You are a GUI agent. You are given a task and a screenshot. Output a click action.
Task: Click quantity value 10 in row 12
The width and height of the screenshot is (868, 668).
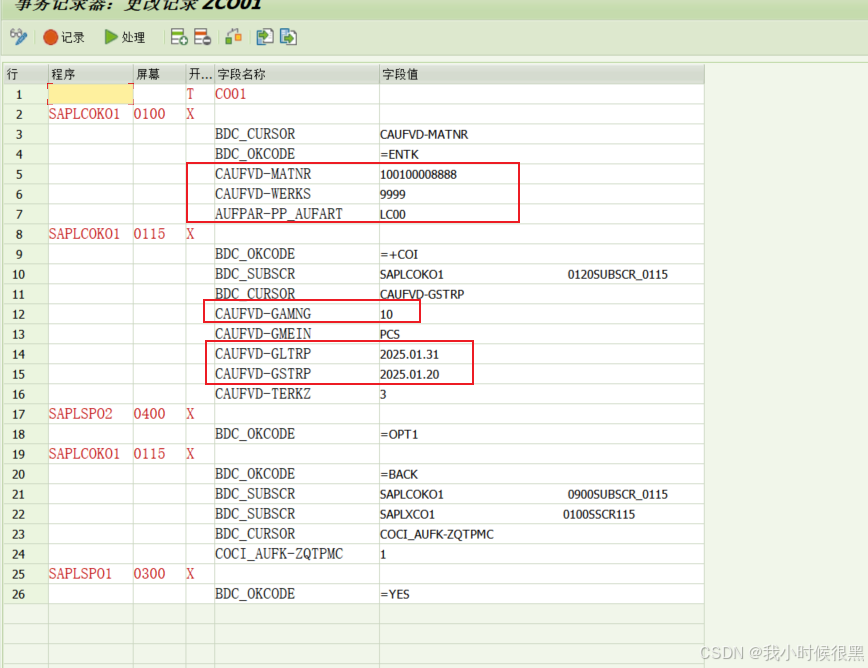(386, 314)
